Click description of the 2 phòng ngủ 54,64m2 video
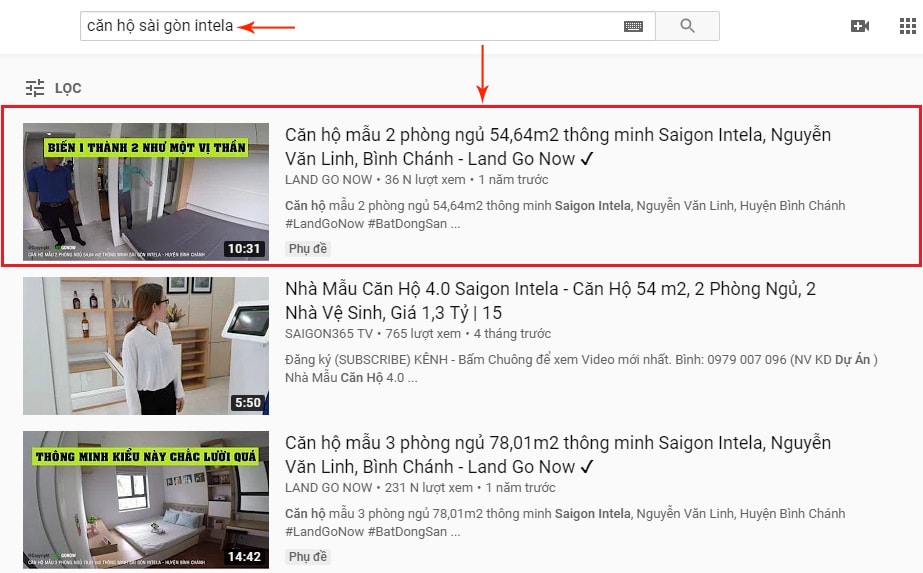The image size is (923, 573). (x=565, y=214)
